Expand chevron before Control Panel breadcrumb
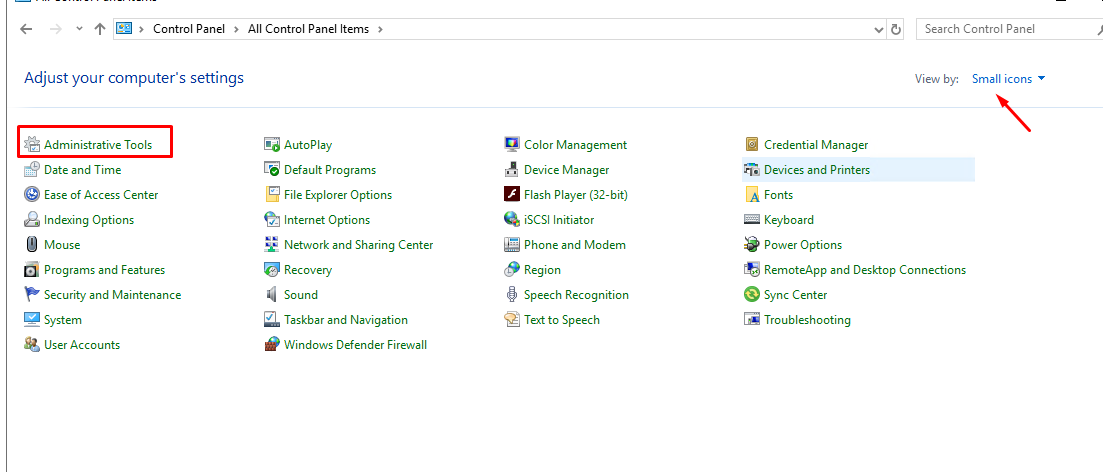The width and height of the screenshot is (1103, 472). (142, 29)
